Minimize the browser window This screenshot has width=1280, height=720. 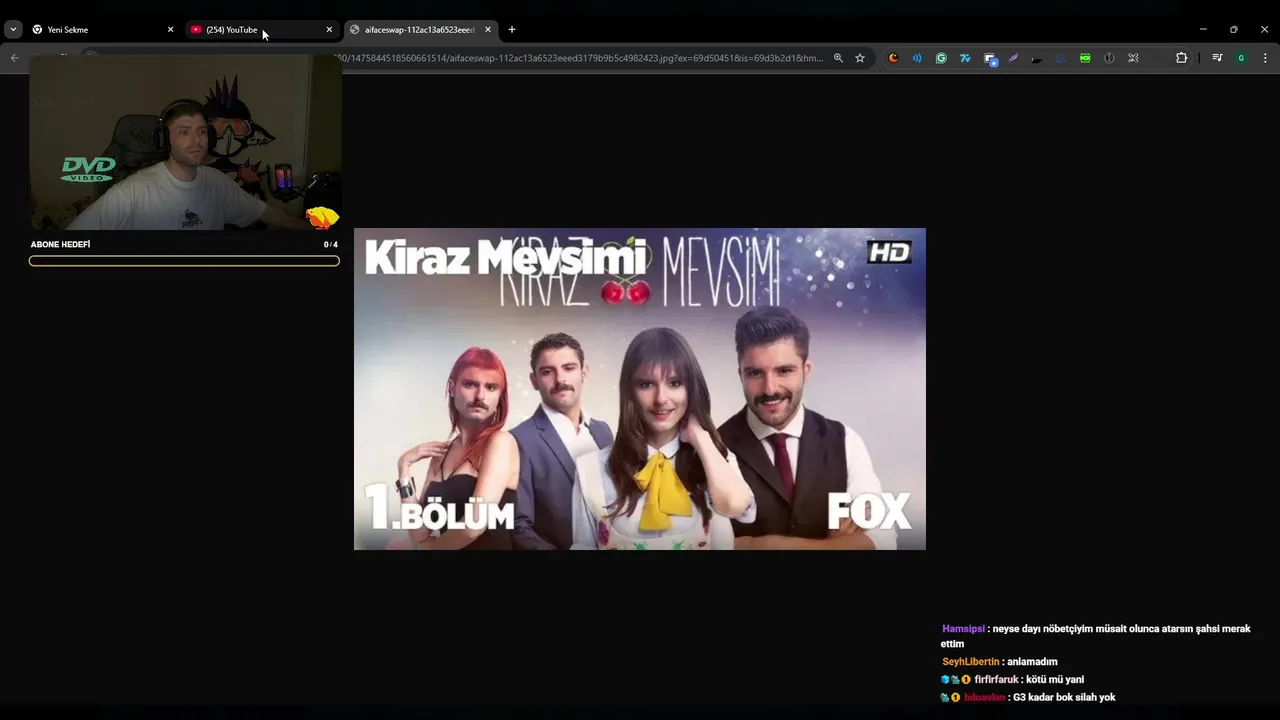point(1203,30)
